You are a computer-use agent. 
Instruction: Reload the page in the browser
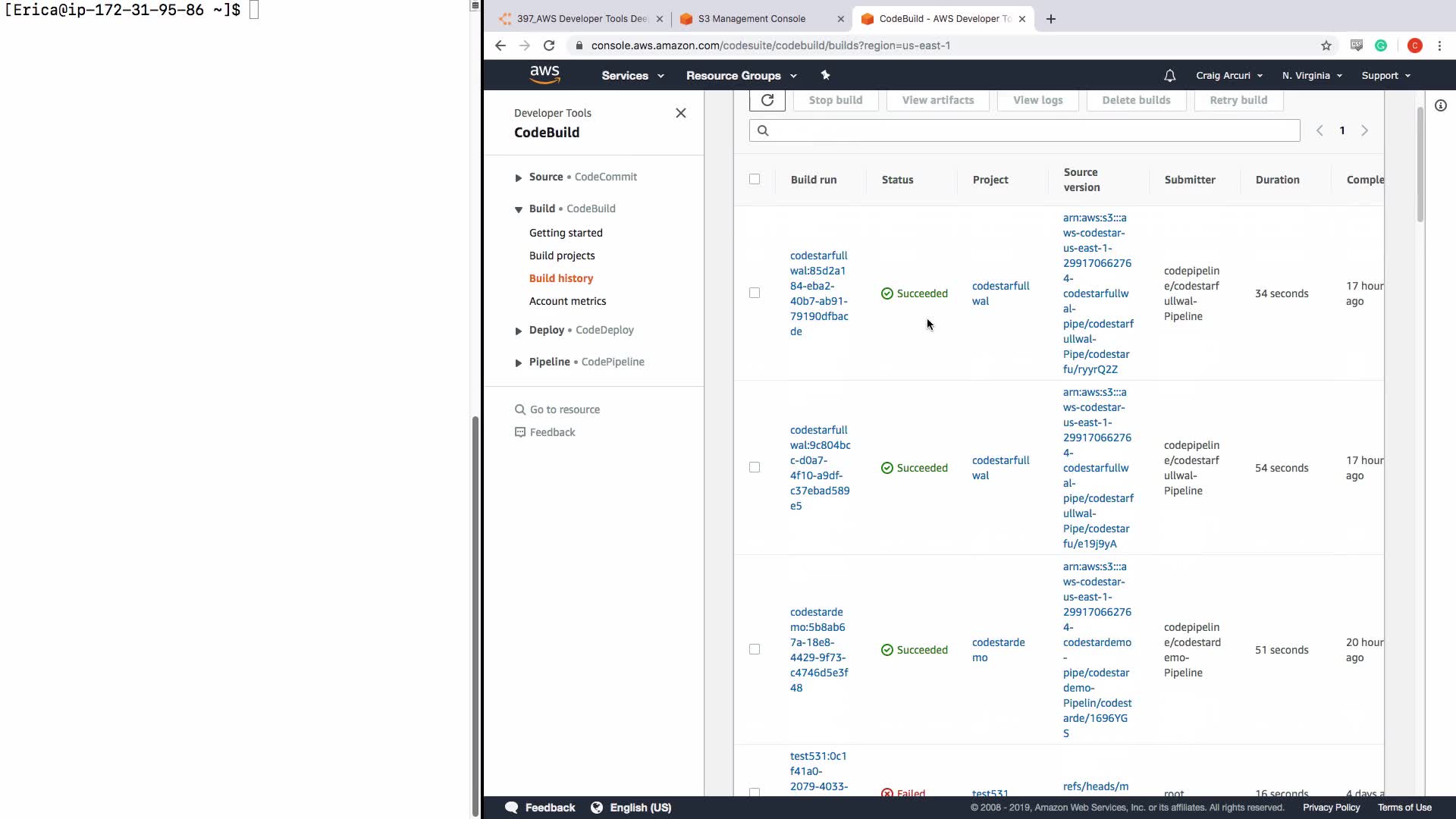(549, 45)
